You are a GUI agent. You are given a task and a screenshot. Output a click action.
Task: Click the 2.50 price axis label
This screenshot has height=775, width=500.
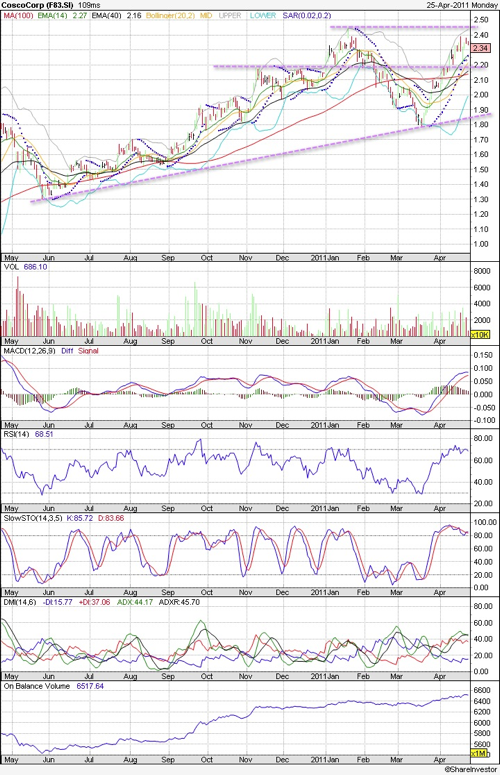click(x=481, y=20)
